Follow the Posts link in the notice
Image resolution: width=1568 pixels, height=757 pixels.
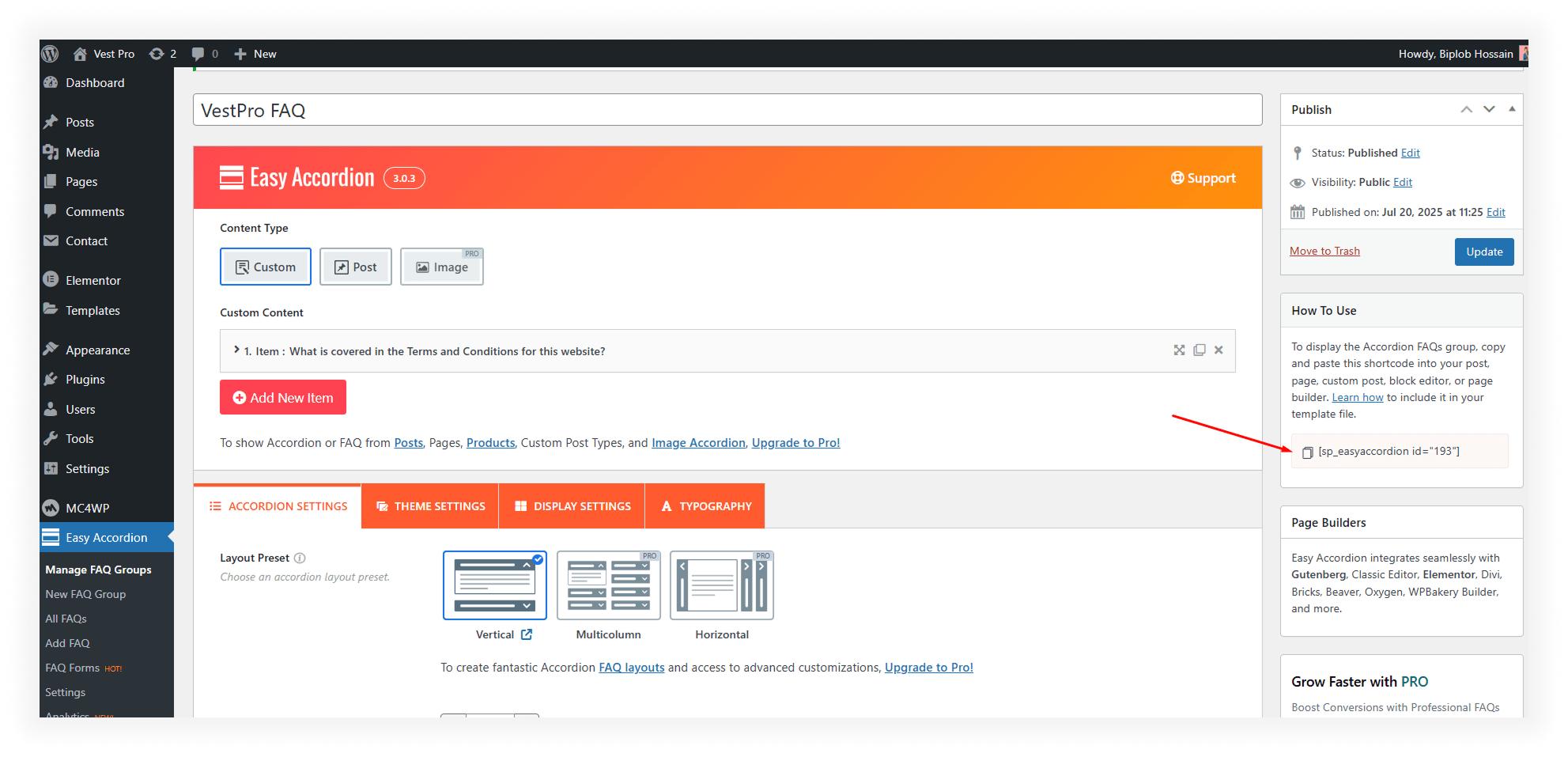(x=409, y=443)
